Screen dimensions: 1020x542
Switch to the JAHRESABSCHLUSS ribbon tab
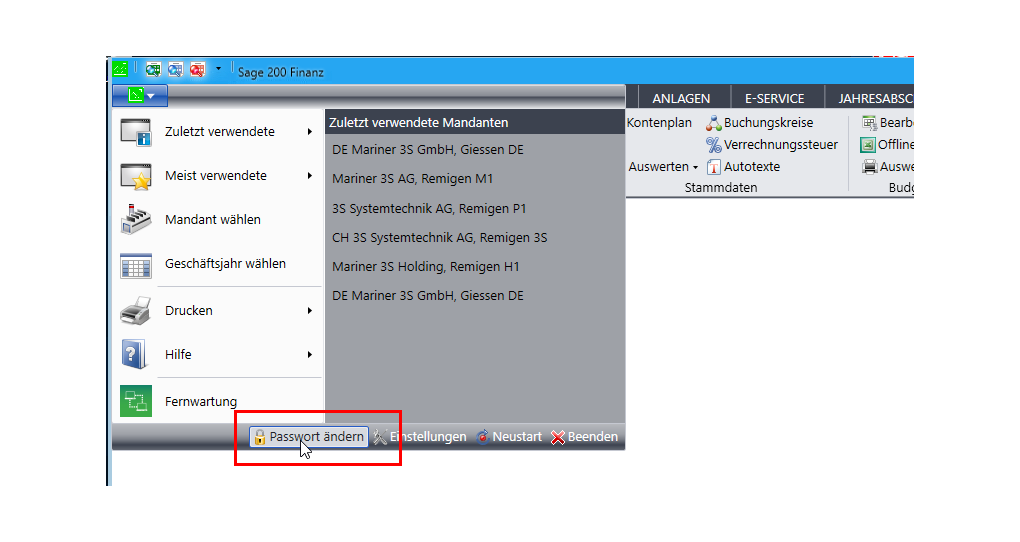click(870, 98)
